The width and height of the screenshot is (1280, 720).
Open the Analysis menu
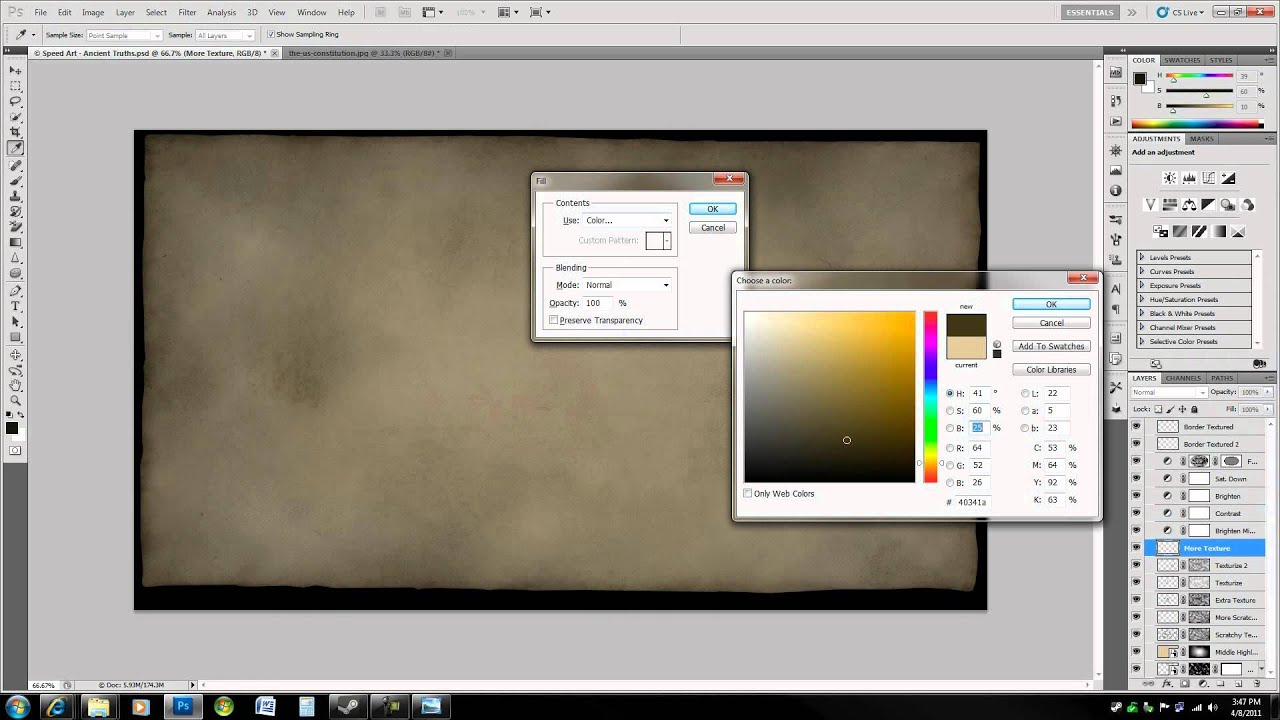221,12
